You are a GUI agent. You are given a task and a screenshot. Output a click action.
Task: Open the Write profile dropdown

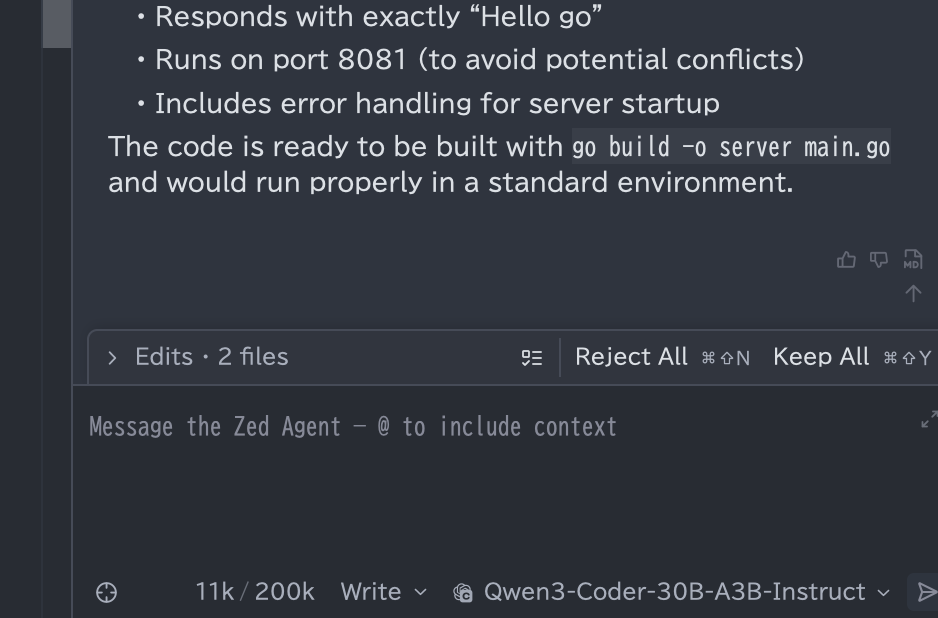pos(383,592)
